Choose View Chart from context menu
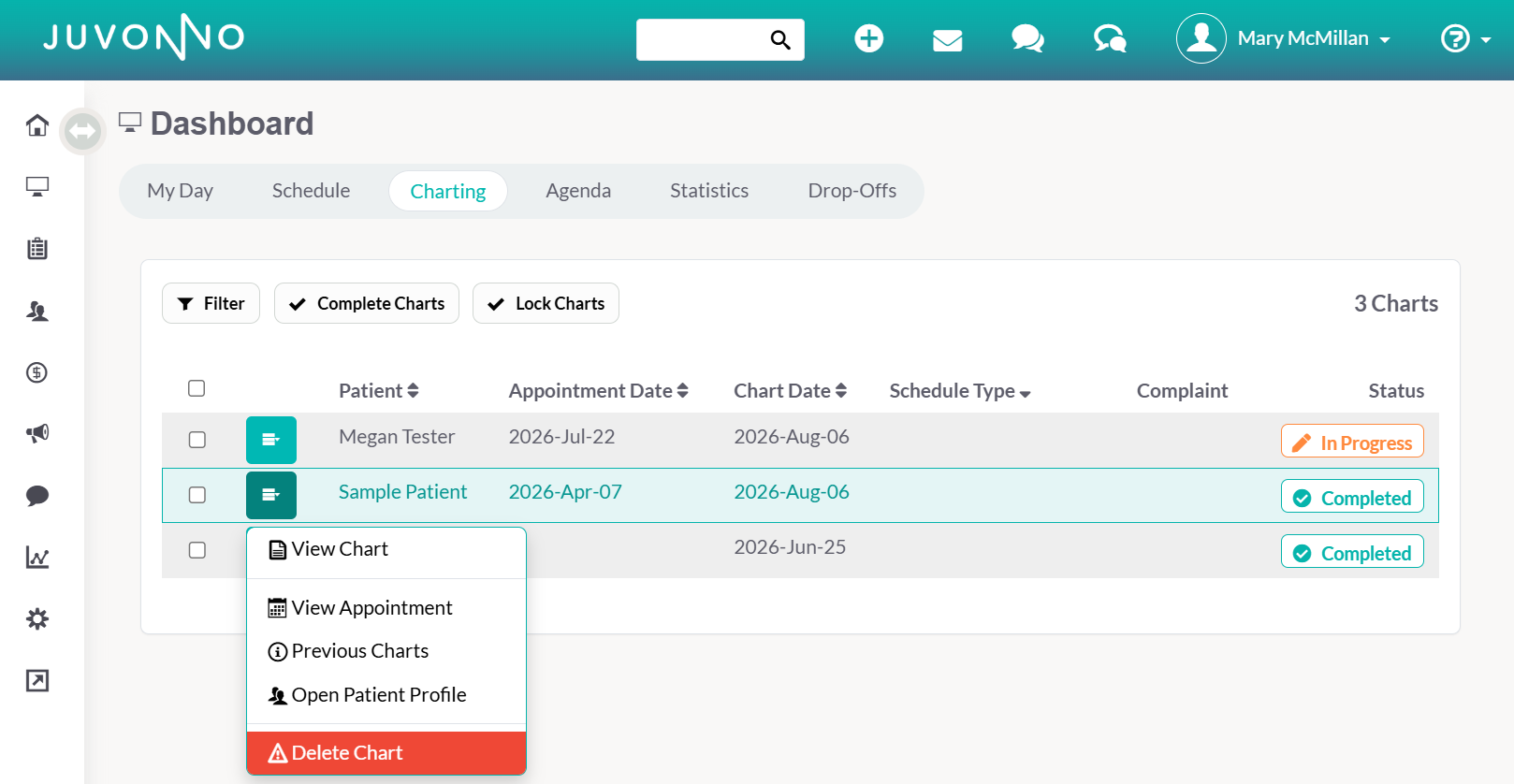1514x784 pixels. [x=386, y=549]
